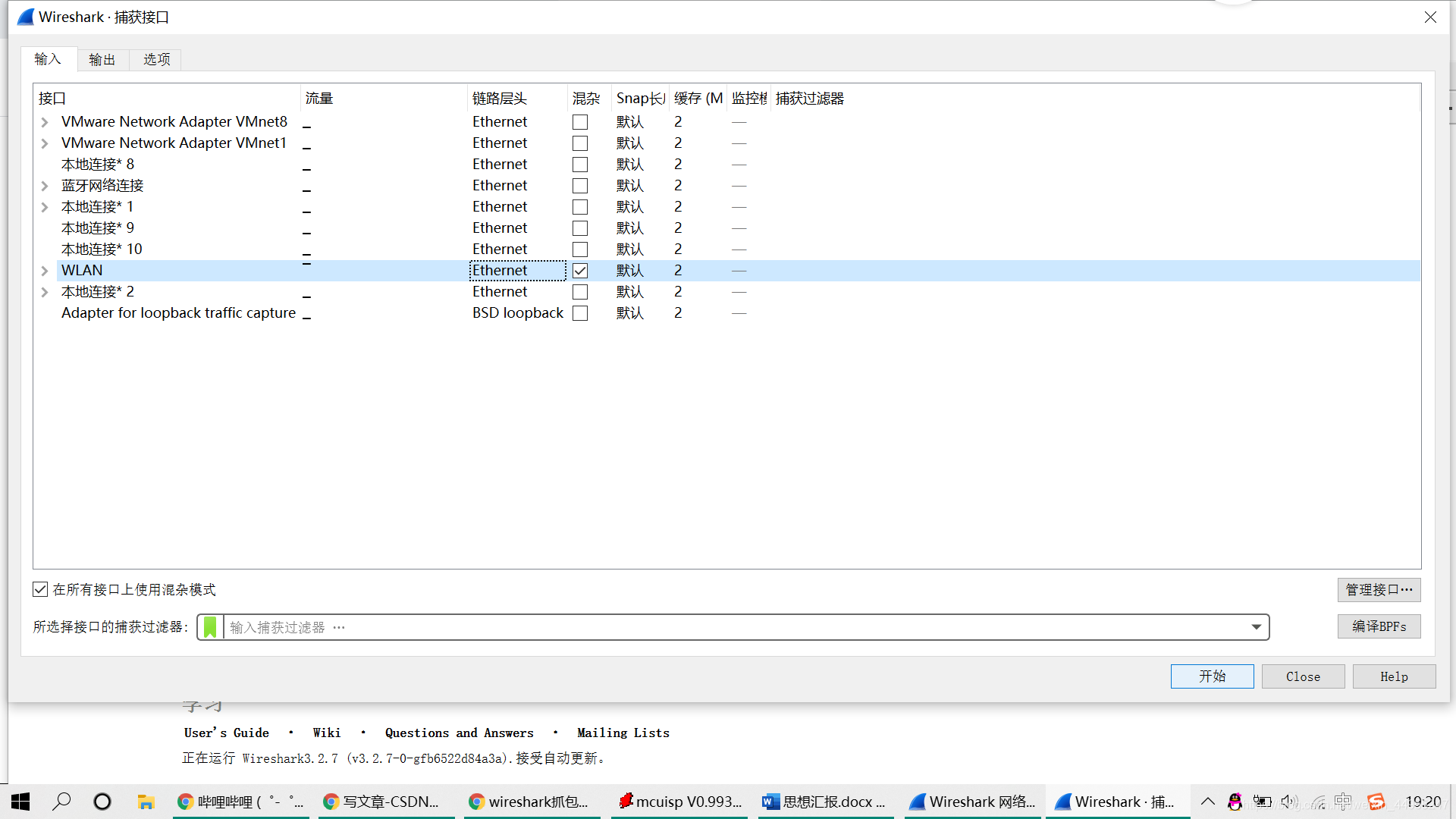Click the 链路层头 column header
The height and width of the screenshot is (819, 1456).
(x=518, y=99)
